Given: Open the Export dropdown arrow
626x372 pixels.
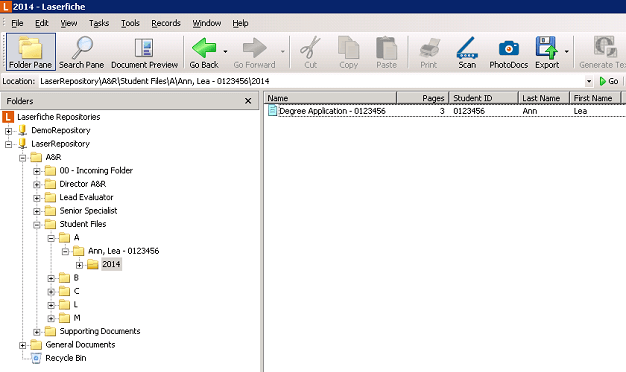Looking at the screenshot, I should click(567, 51).
